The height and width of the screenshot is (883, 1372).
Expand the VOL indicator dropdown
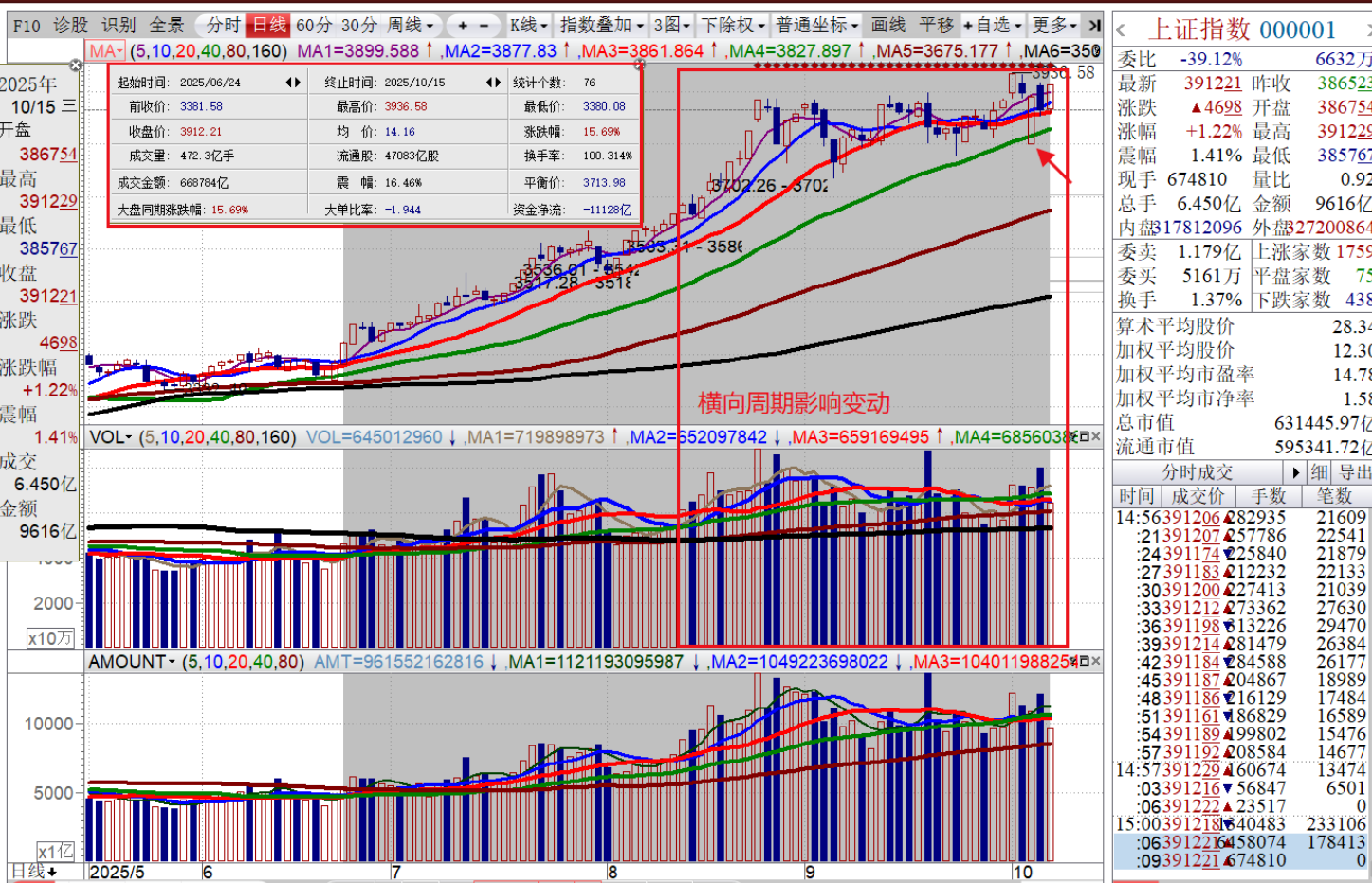tap(111, 437)
